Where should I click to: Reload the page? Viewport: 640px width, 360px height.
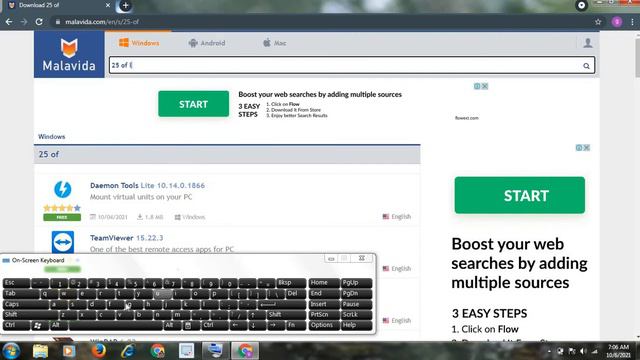tap(39, 22)
